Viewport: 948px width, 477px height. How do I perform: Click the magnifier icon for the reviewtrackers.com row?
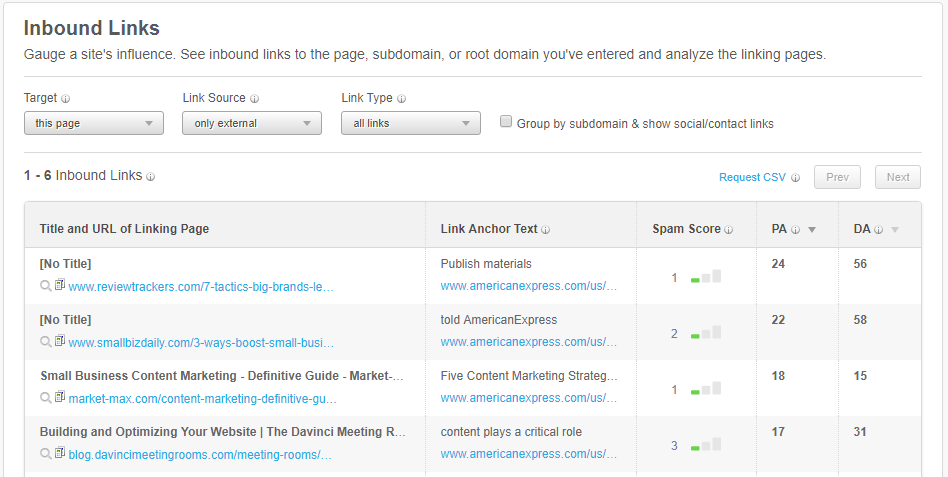(x=45, y=285)
